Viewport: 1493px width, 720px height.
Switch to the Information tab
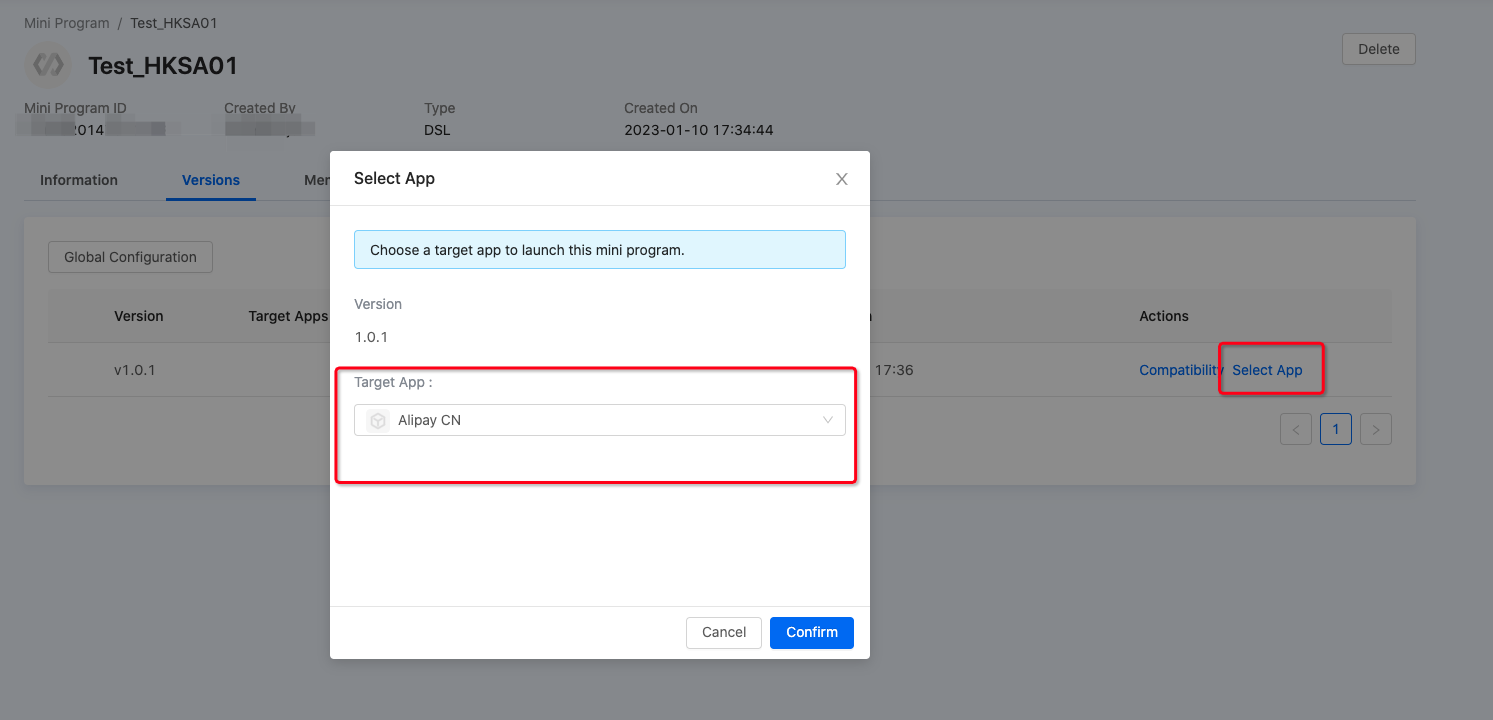pos(79,180)
